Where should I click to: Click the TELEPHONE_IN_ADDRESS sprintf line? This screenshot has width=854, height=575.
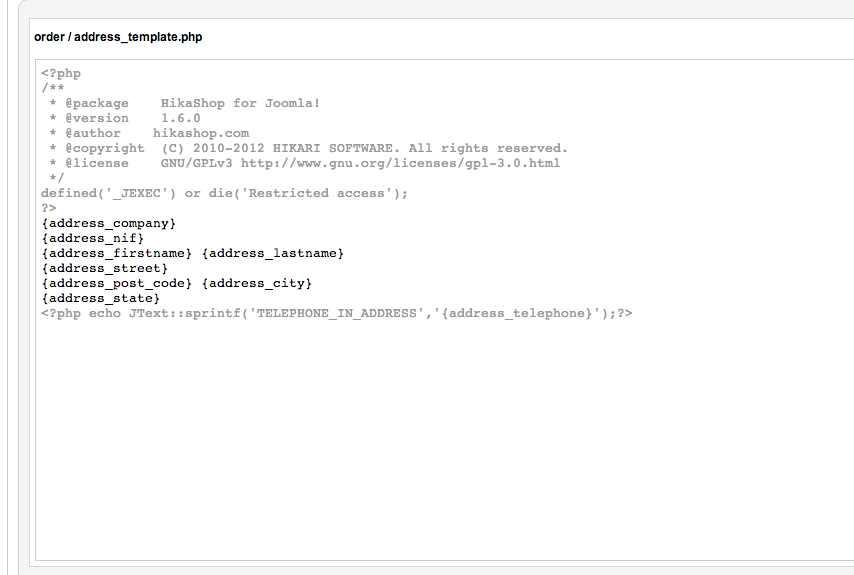click(337, 313)
